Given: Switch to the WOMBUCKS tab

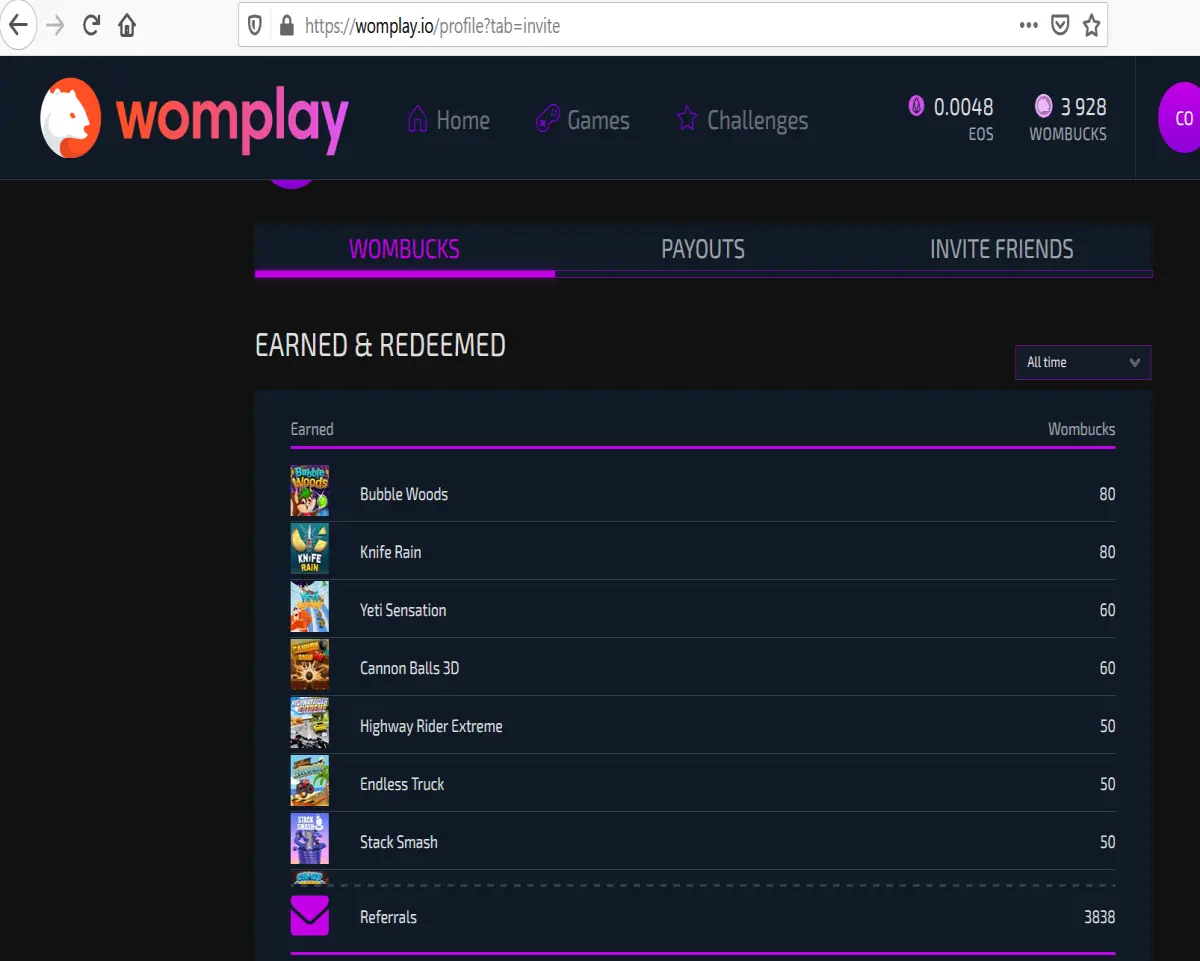Looking at the screenshot, I should 404,249.
